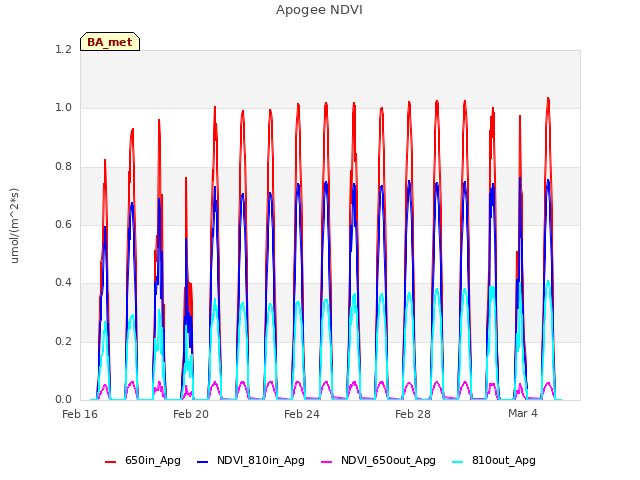Image resolution: width=640 pixels, height=480 pixels.
Task: Click the Feb 28 x-axis tick label
Action: [413, 414]
